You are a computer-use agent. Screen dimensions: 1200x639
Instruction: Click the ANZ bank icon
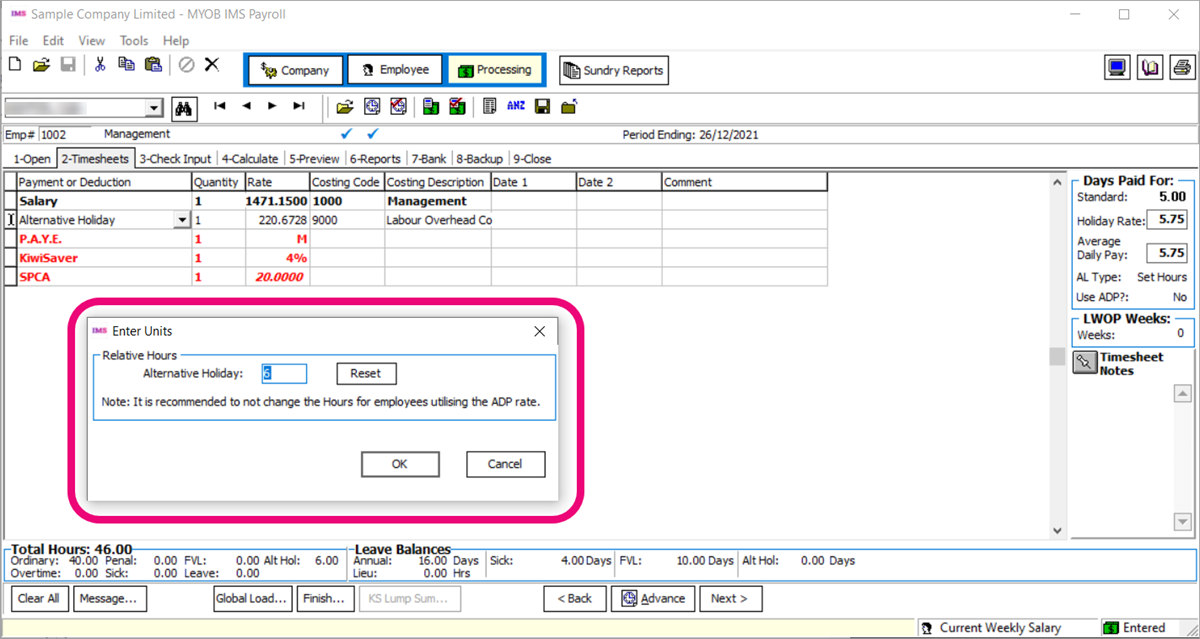coord(516,106)
